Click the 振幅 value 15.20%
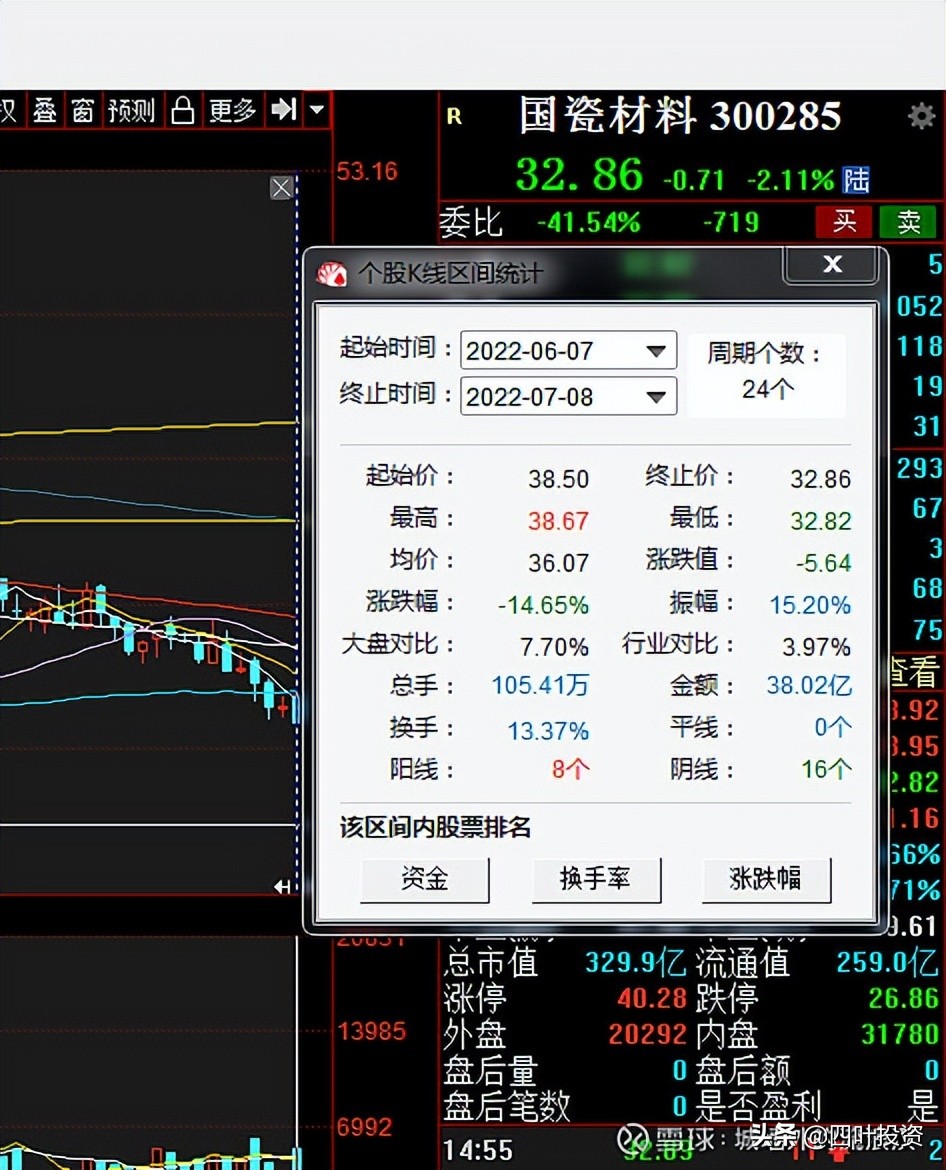This screenshot has height=1170, width=946. click(x=810, y=604)
